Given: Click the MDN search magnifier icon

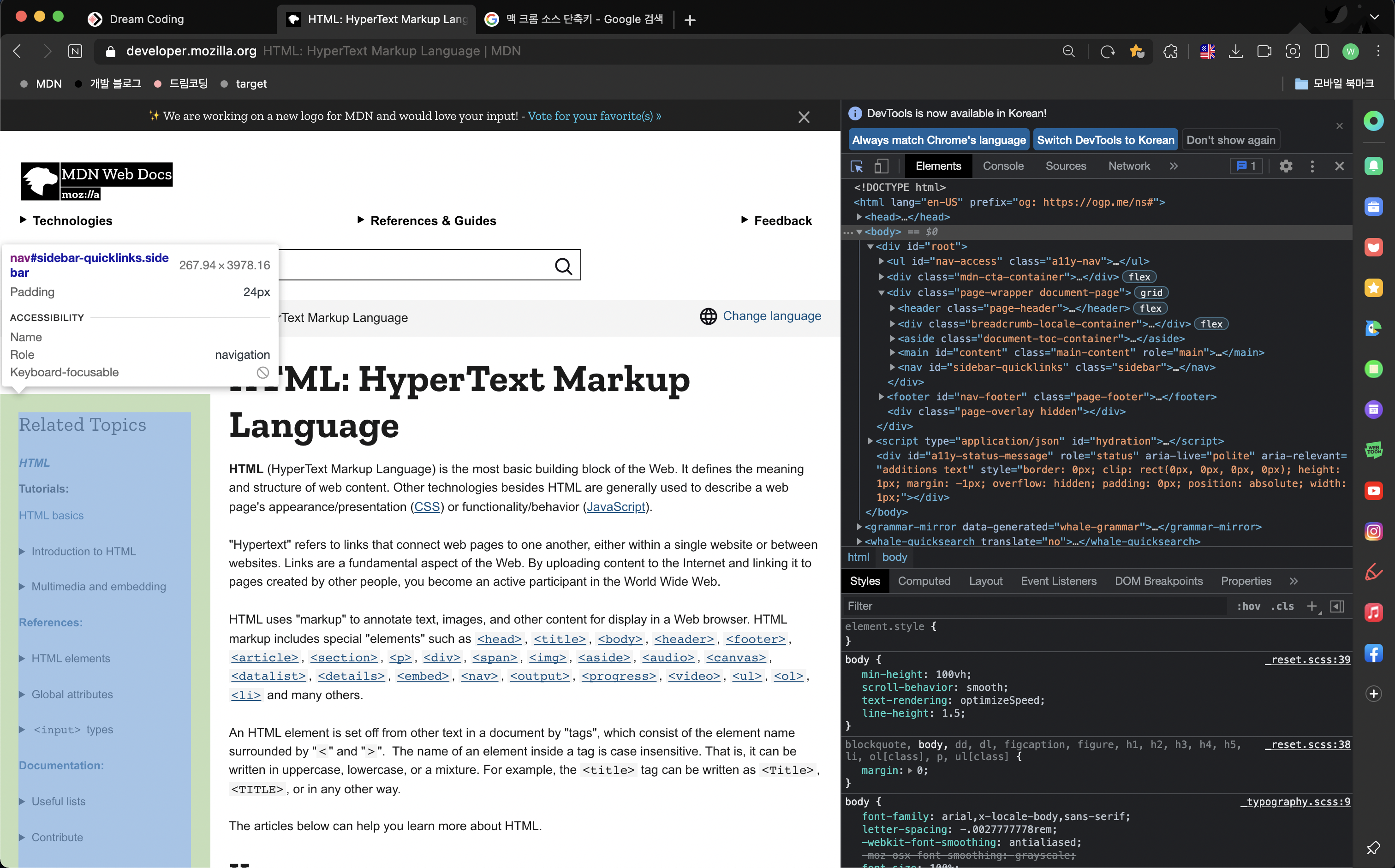Looking at the screenshot, I should coord(563,266).
